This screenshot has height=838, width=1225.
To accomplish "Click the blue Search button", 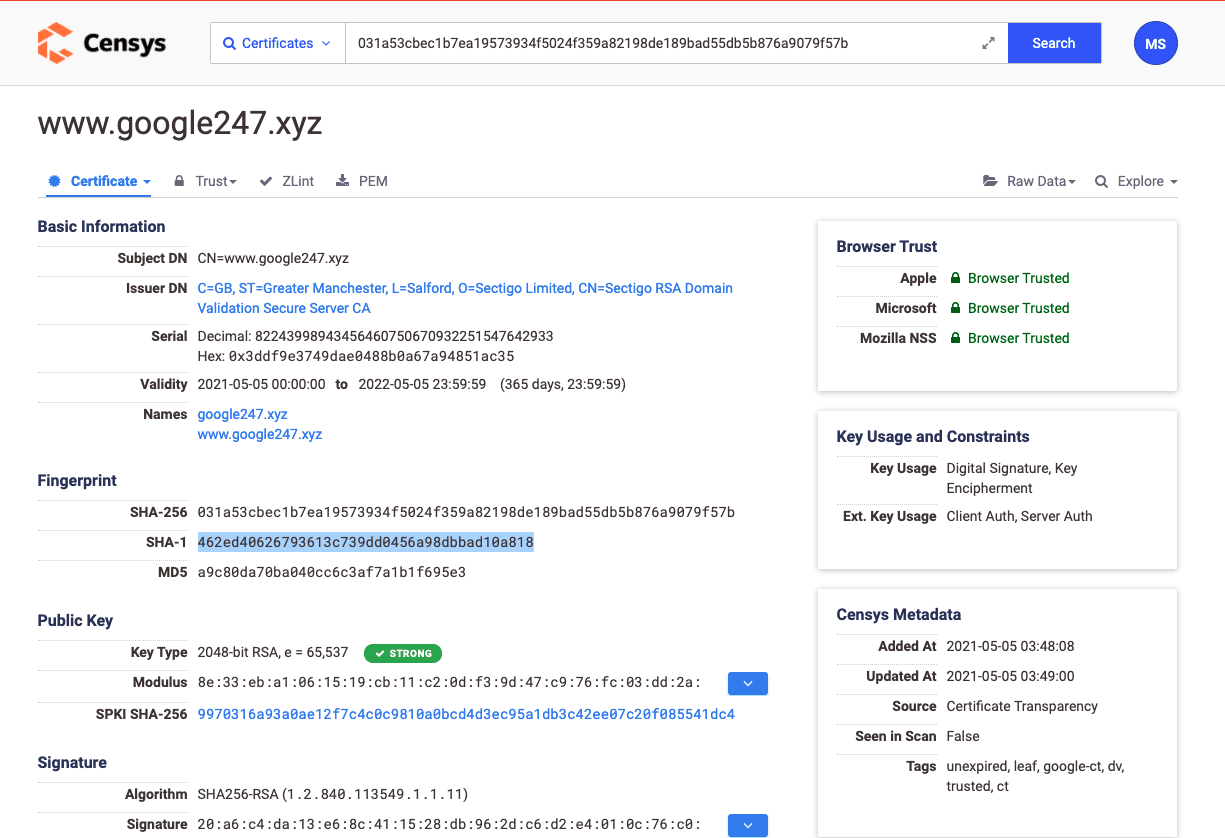I will (x=1053, y=43).
